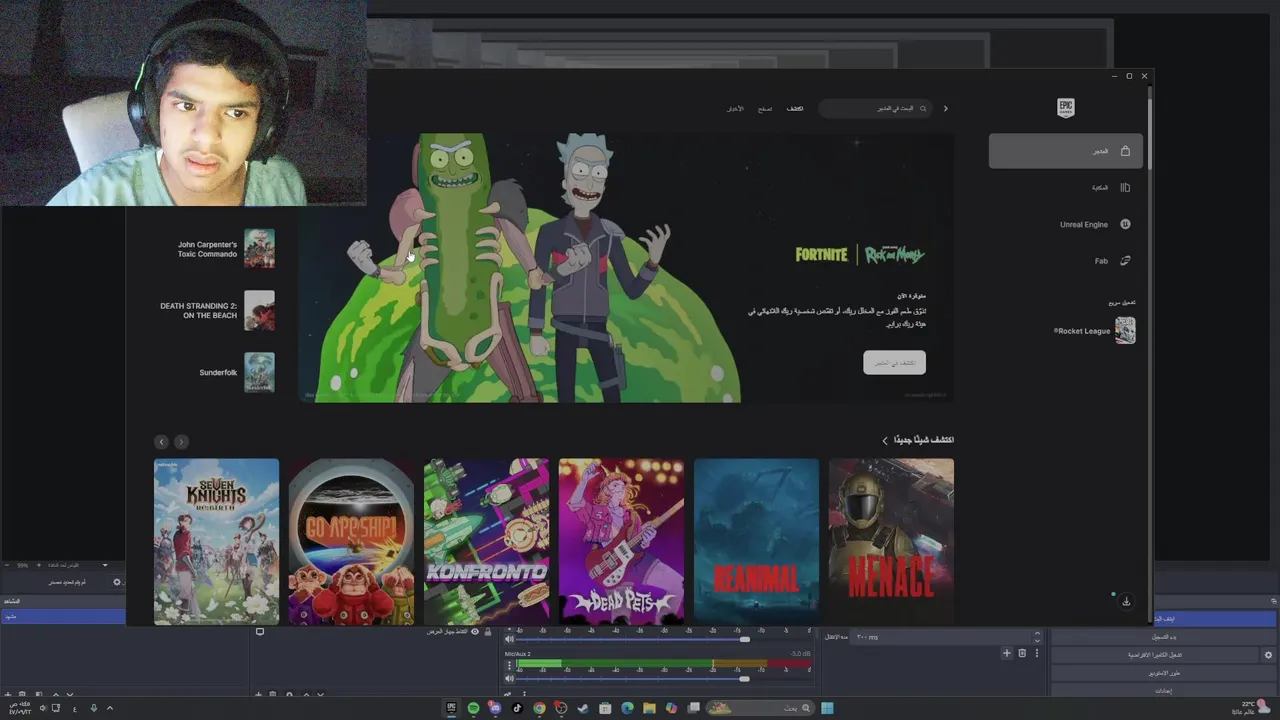
Task: Open the Dead Pets game card
Action: point(621,541)
